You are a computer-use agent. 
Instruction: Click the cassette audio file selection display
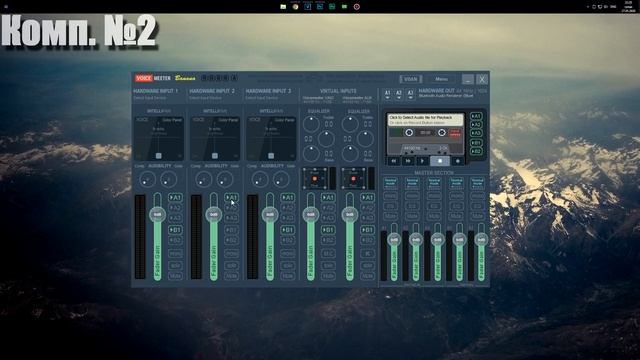pyautogui.click(x=425, y=120)
